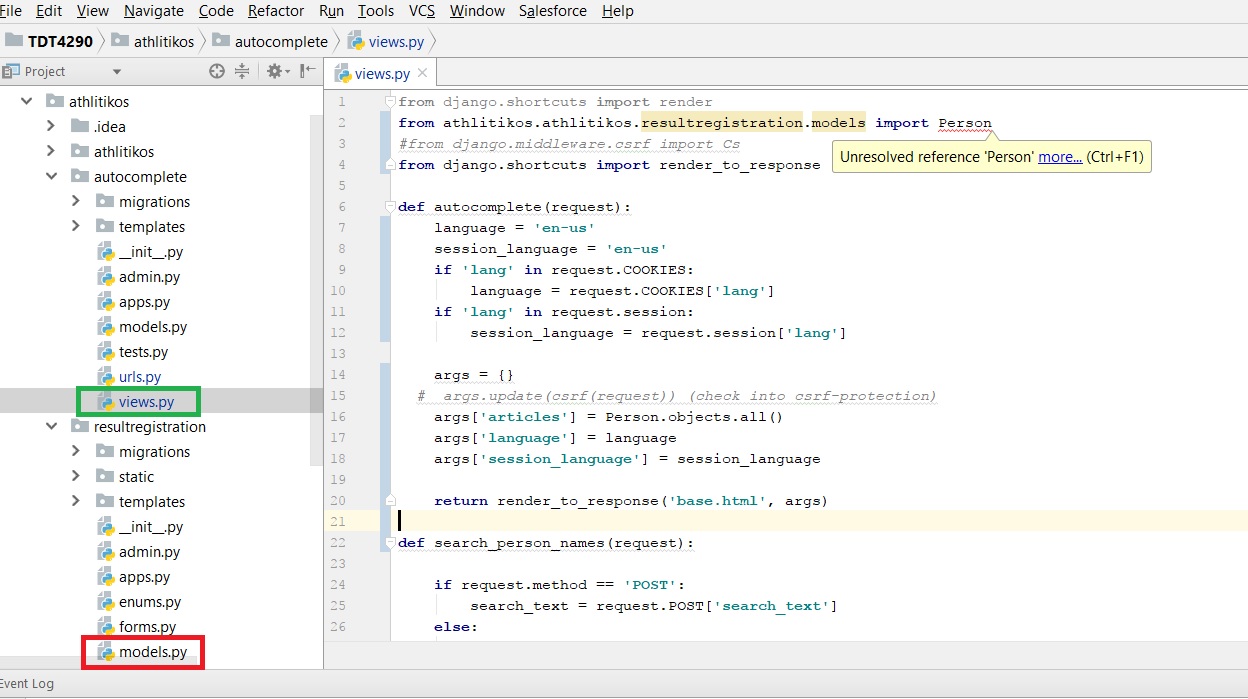Fold the search_person_names function at line 22
Screen dimensions: 1248x699
390,543
